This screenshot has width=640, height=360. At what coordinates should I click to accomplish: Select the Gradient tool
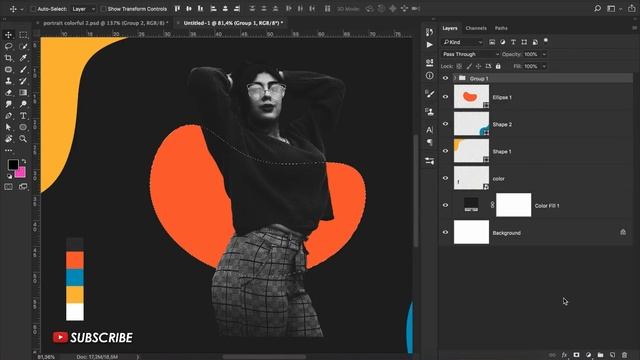pyautogui.click(x=23, y=93)
